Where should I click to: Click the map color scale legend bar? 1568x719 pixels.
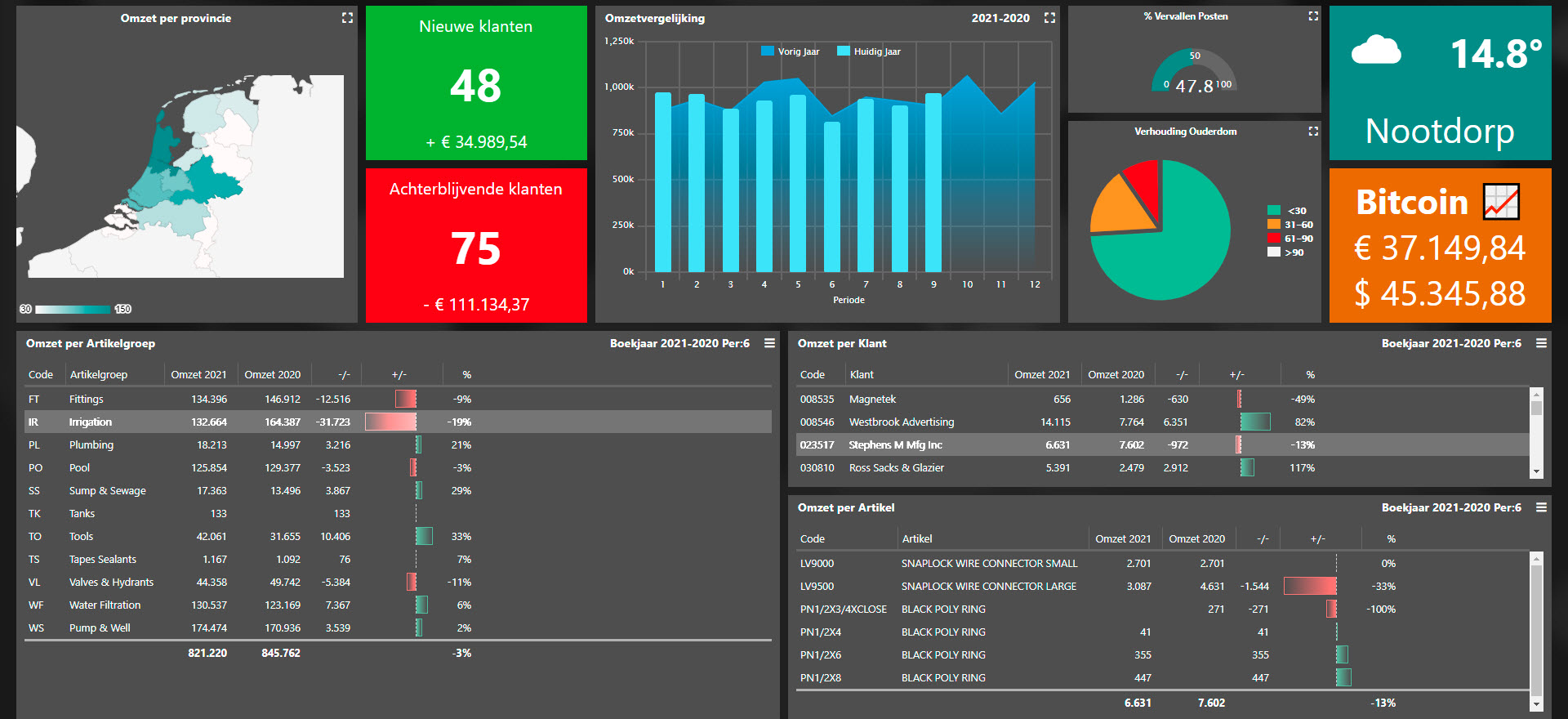click(73, 310)
